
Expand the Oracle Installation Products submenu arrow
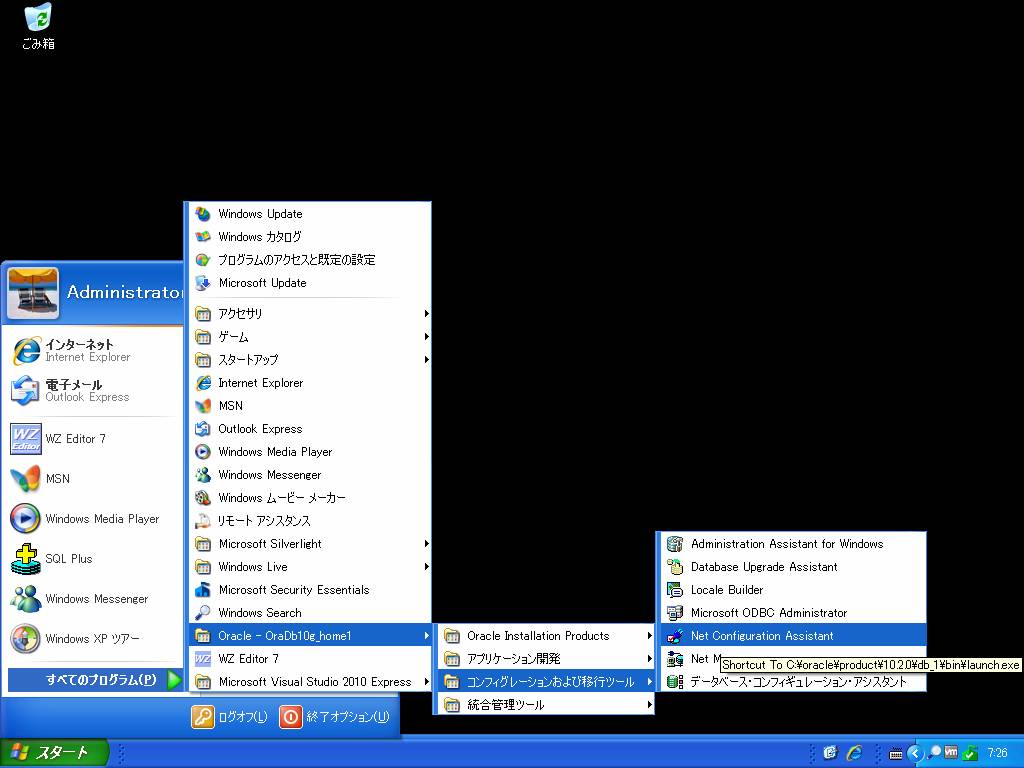(x=650, y=635)
